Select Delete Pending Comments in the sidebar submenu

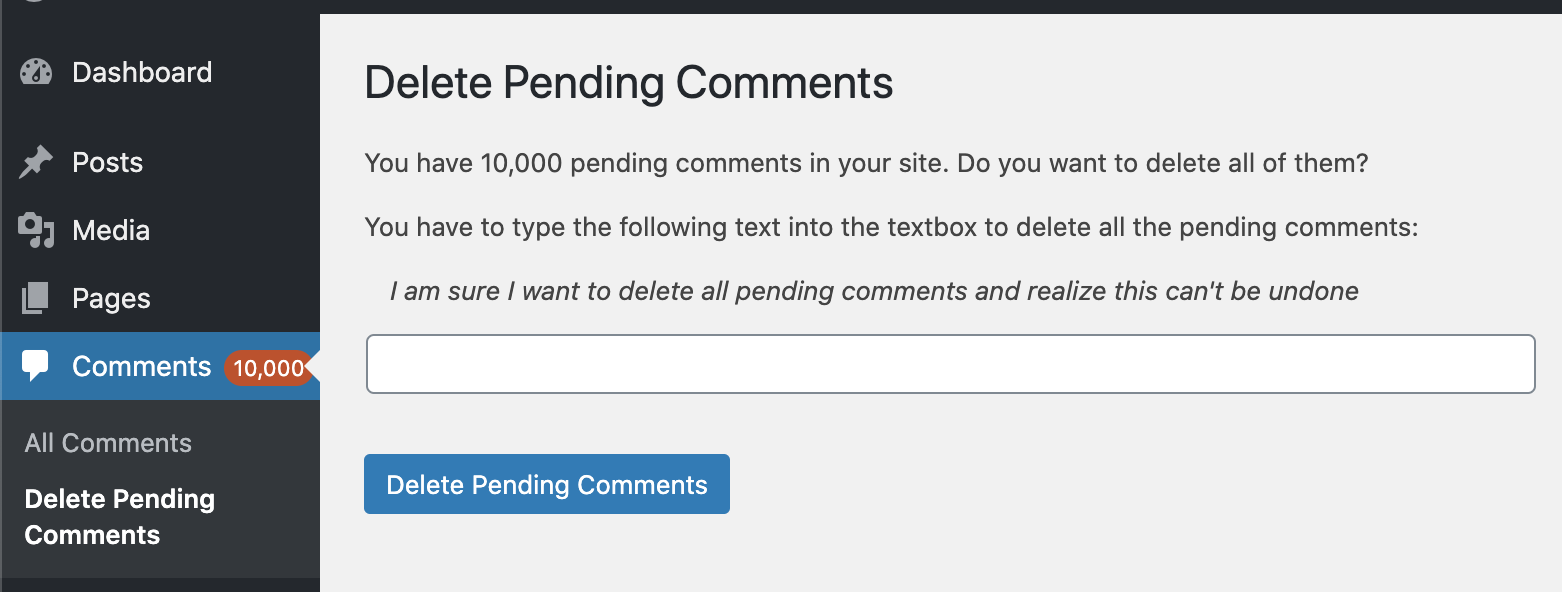(x=120, y=517)
